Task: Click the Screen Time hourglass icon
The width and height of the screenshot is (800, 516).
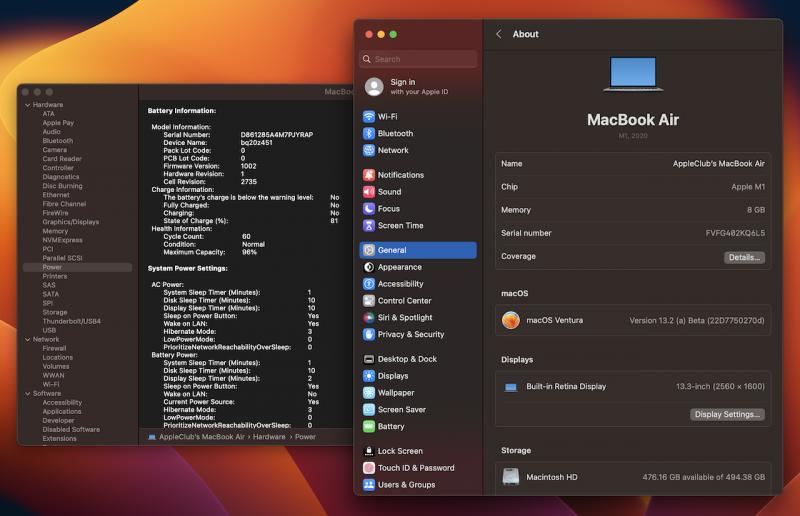Action: 368,225
